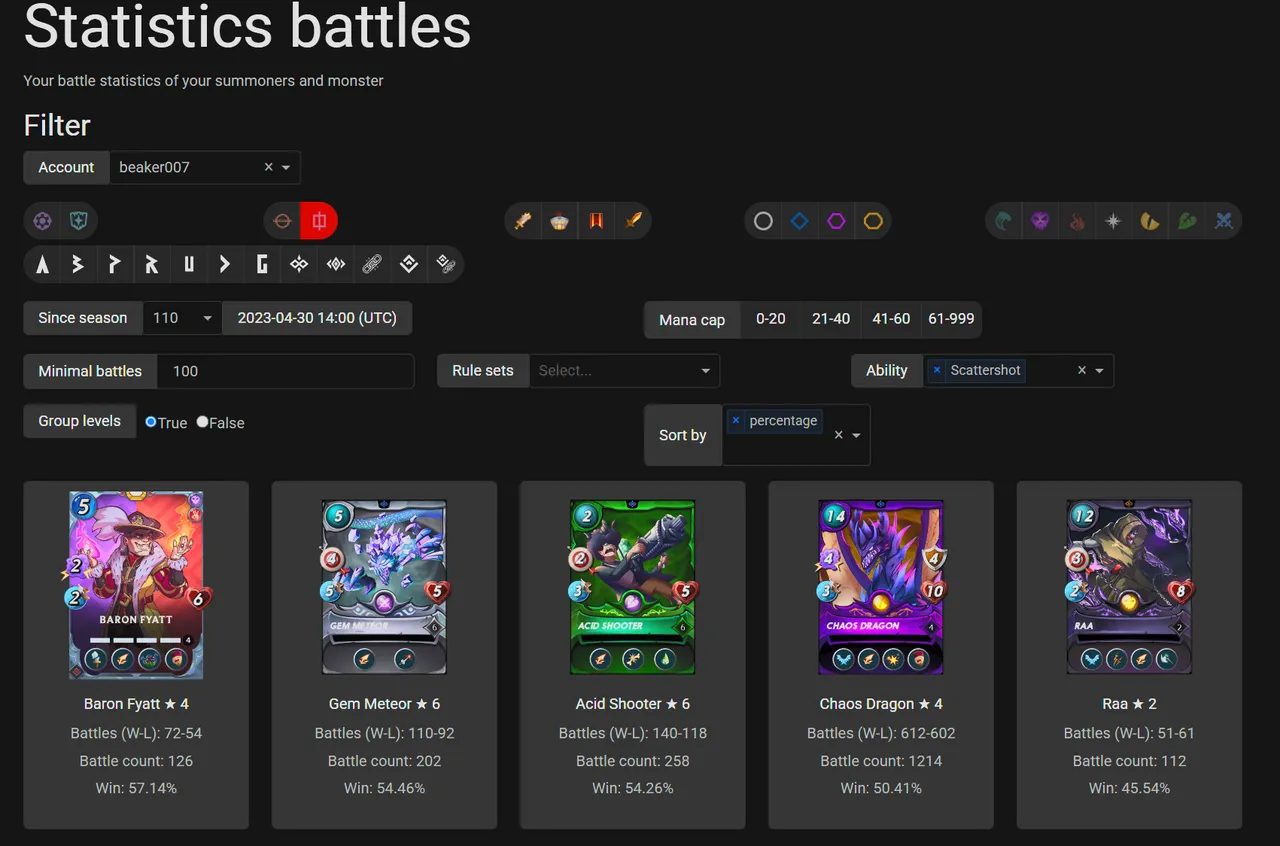Filter by epic rarity purple hexagon
Image resolution: width=1280 pixels, height=846 pixels.
click(x=837, y=221)
